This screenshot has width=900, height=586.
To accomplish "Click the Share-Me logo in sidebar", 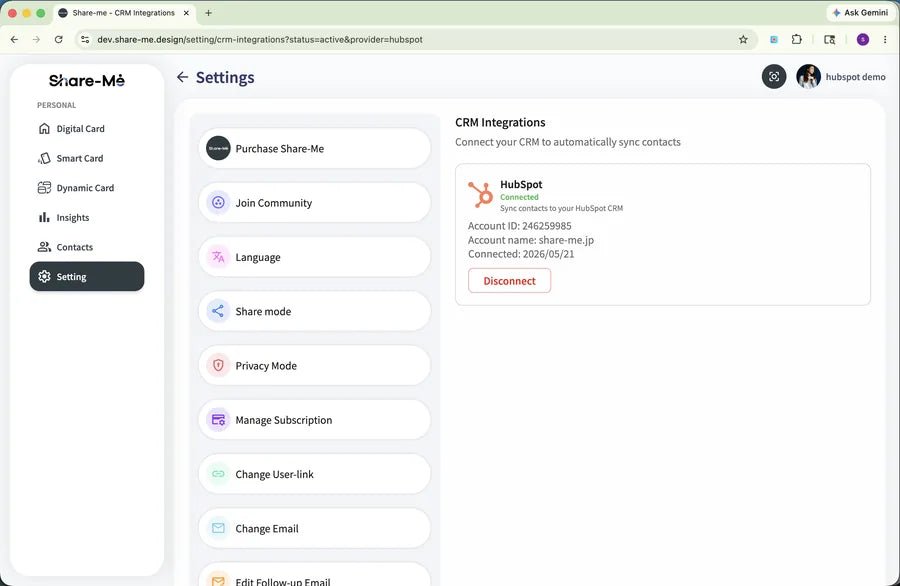I will tap(87, 80).
